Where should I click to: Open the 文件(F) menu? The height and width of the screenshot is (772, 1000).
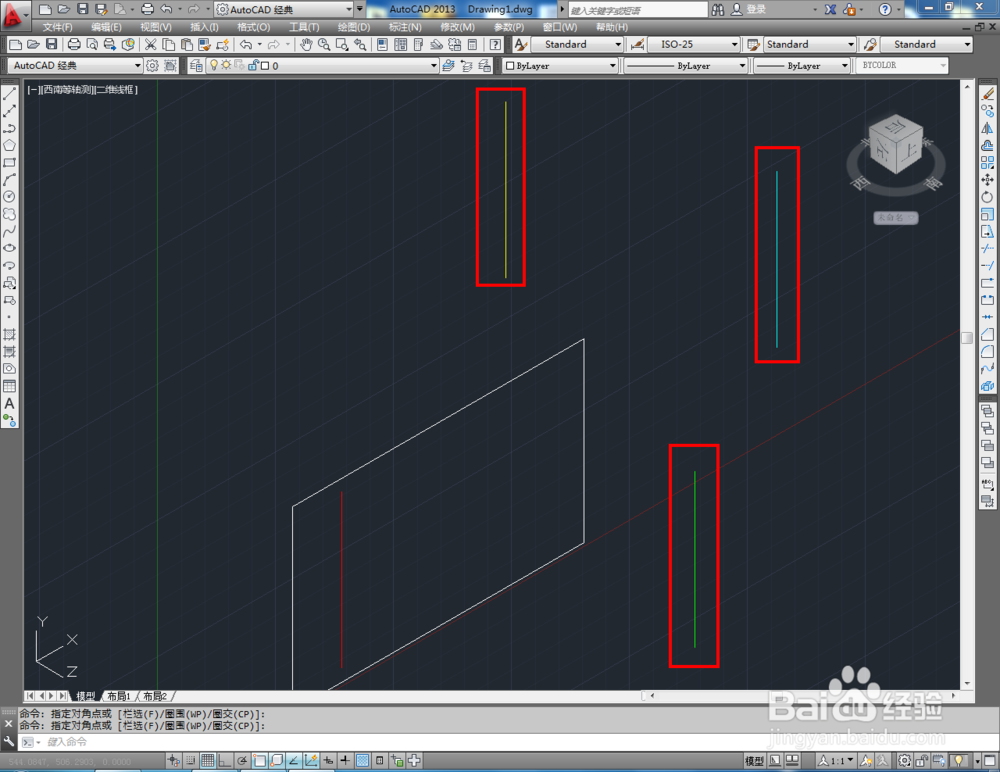coord(57,27)
